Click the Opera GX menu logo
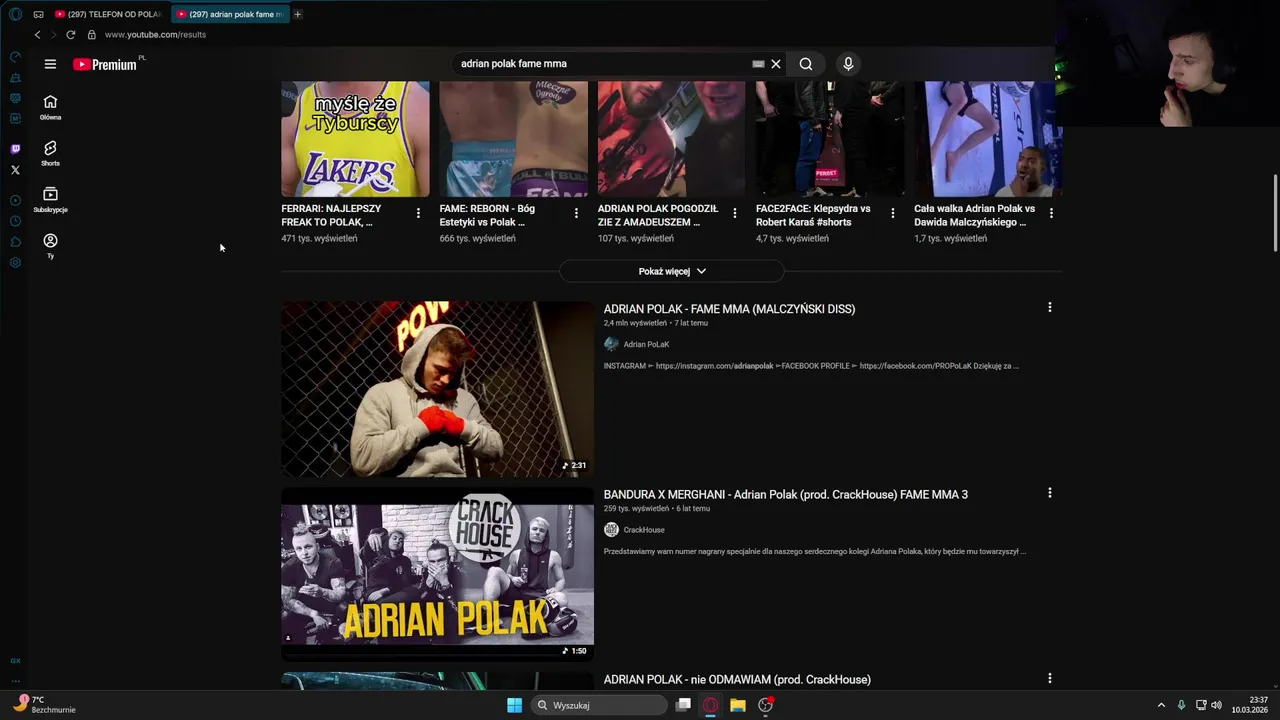Image resolution: width=1280 pixels, height=720 pixels. [x=15, y=14]
